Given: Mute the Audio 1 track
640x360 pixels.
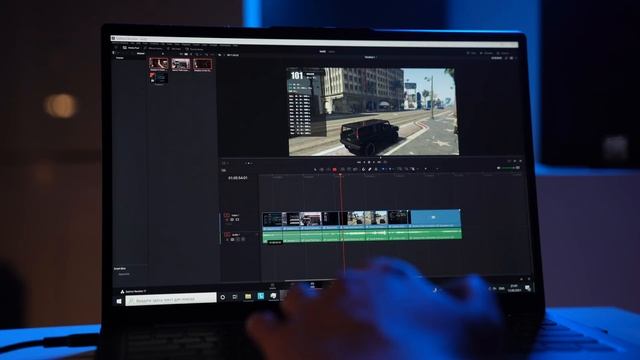Looking at the screenshot, I should click(243, 240).
